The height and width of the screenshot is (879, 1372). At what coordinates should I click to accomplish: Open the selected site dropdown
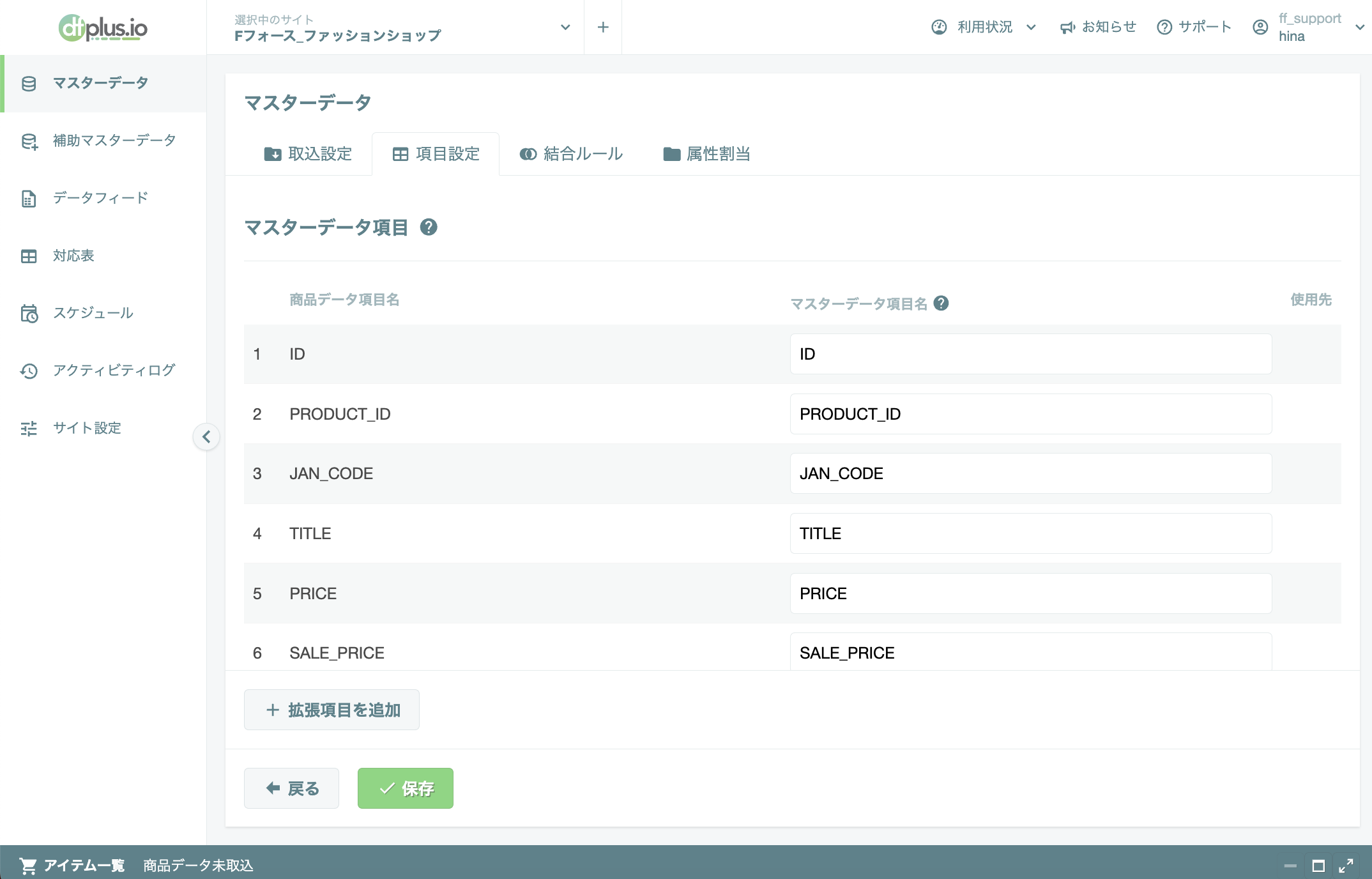(x=565, y=27)
